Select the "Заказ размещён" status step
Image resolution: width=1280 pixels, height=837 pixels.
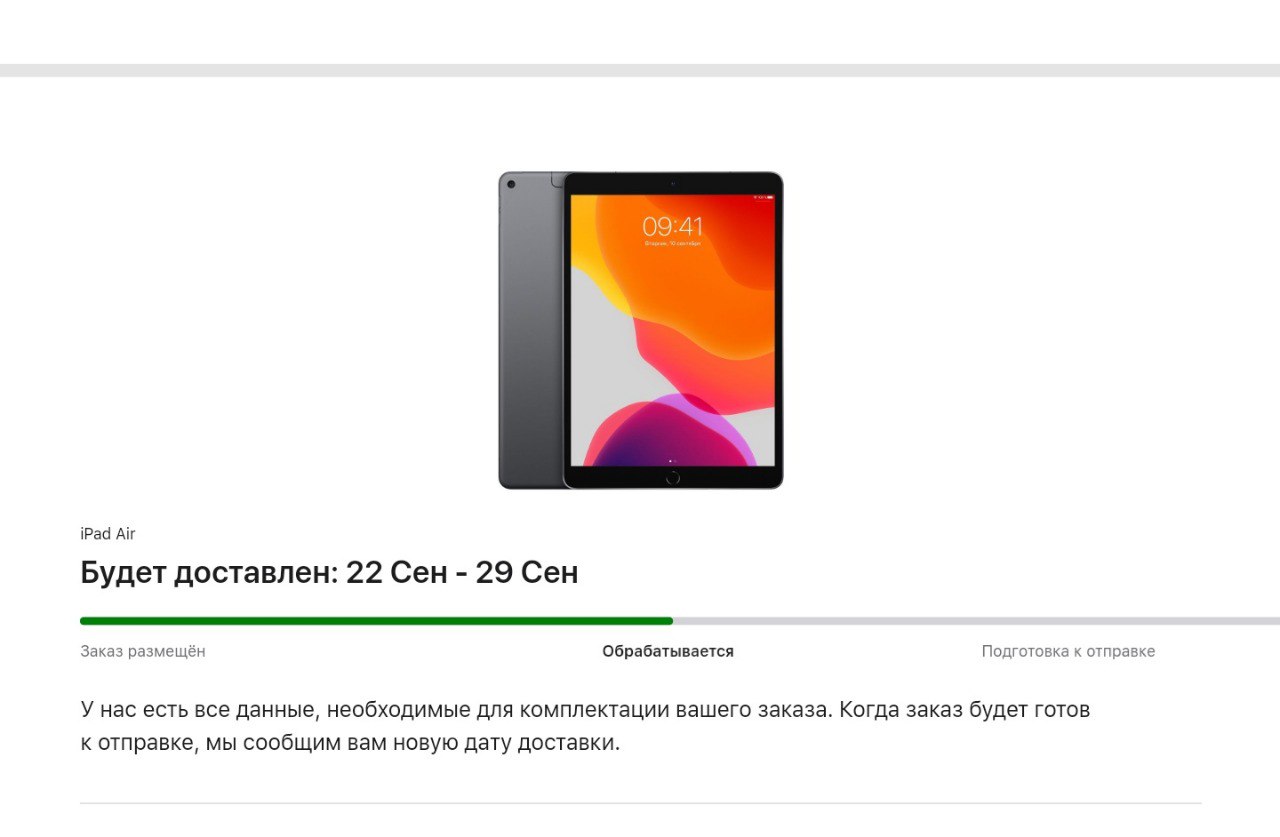point(143,651)
